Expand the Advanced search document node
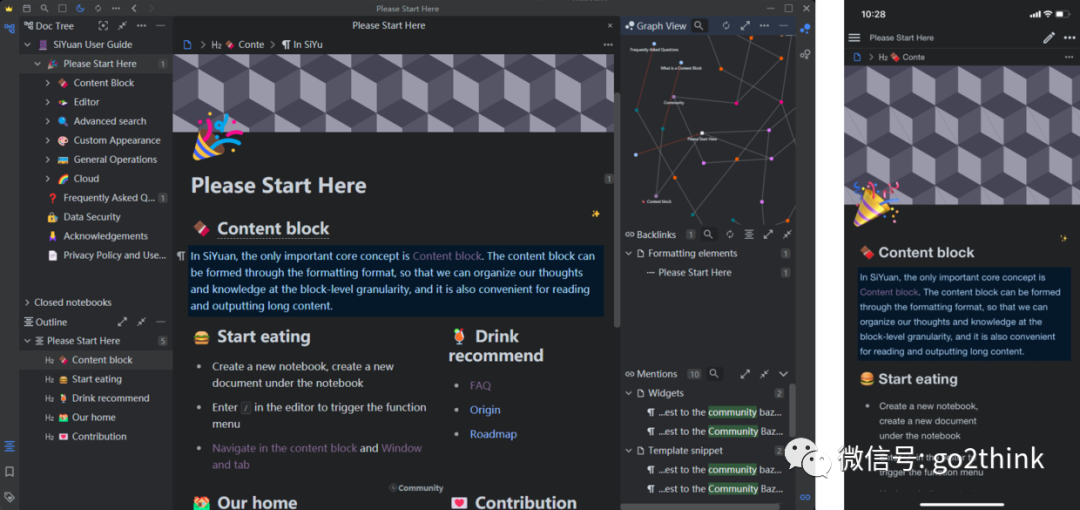Image resolution: width=1080 pixels, height=510 pixels. coord(48,121)
